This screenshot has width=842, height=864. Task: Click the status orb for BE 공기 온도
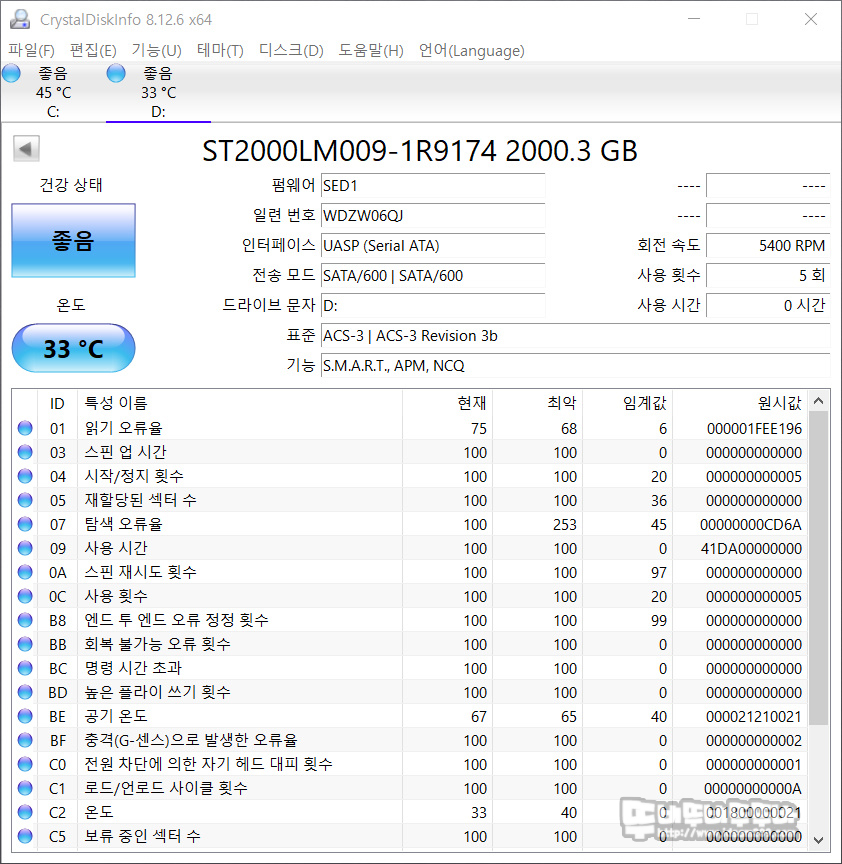[25, 716]
